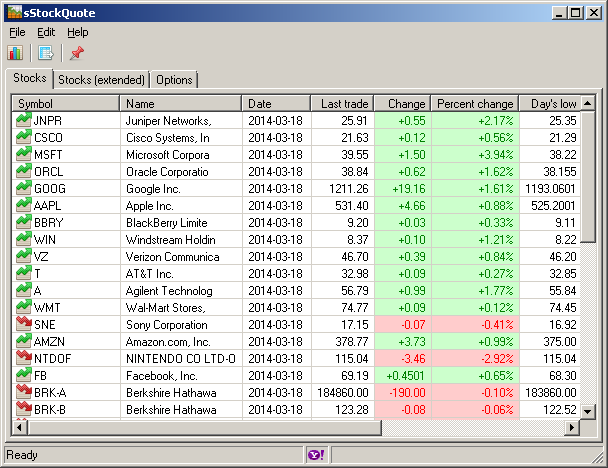The height and width of the screenshot is (468, 608).
Task: Click the horizontal scrollbar left arrow
Action: coord(19,428)
